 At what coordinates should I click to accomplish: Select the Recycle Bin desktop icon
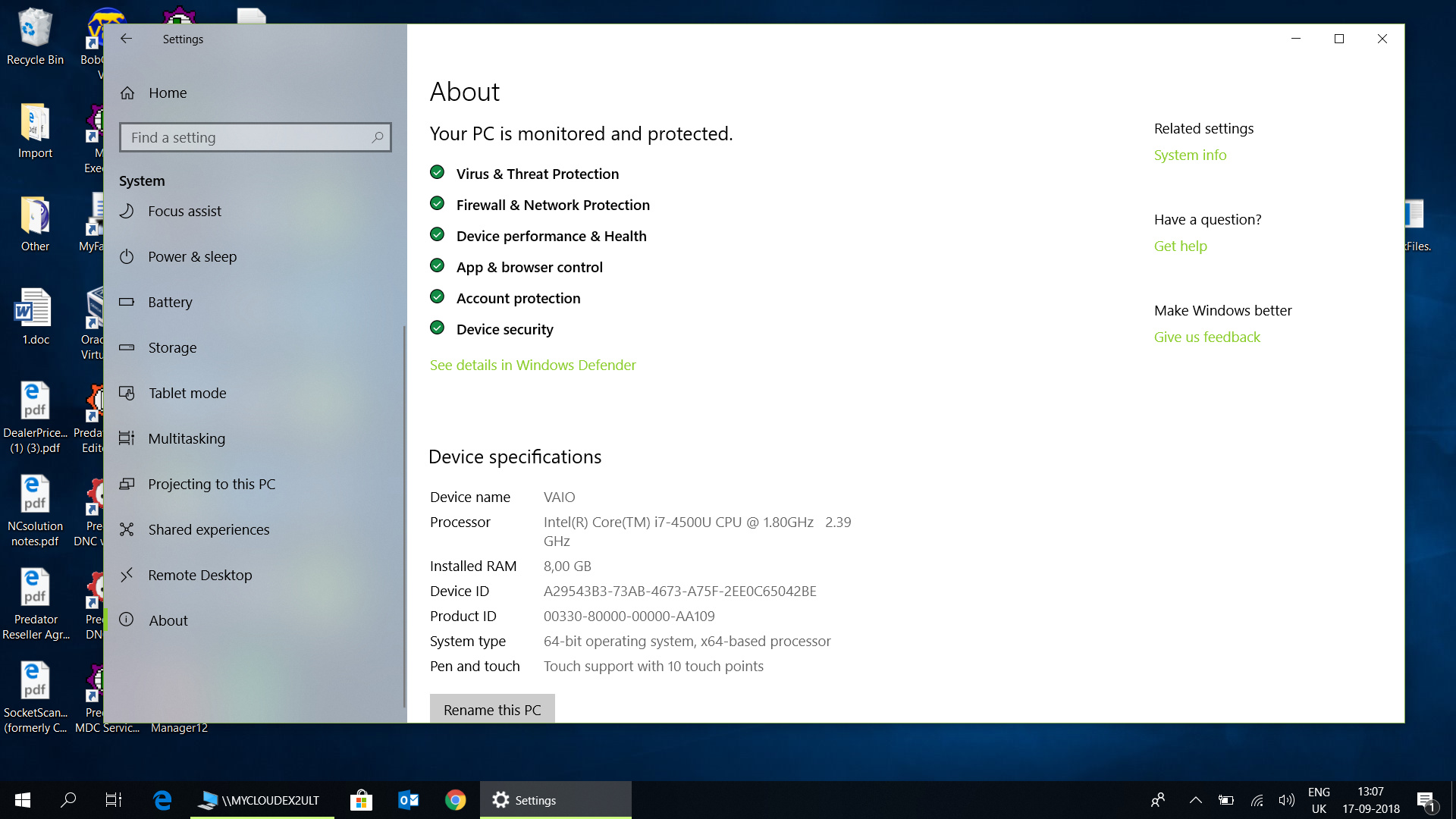click(x=35, y=37)
